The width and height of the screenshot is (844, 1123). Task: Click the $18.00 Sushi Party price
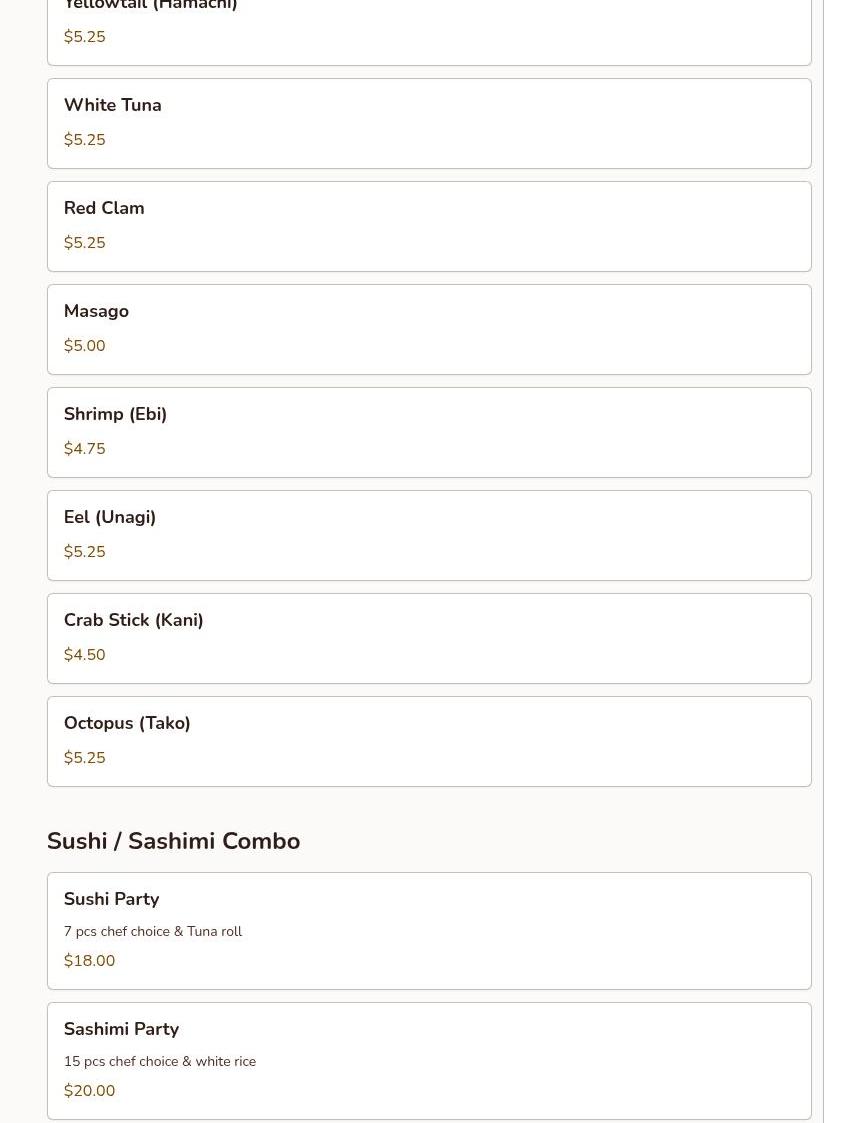point(89,961)
